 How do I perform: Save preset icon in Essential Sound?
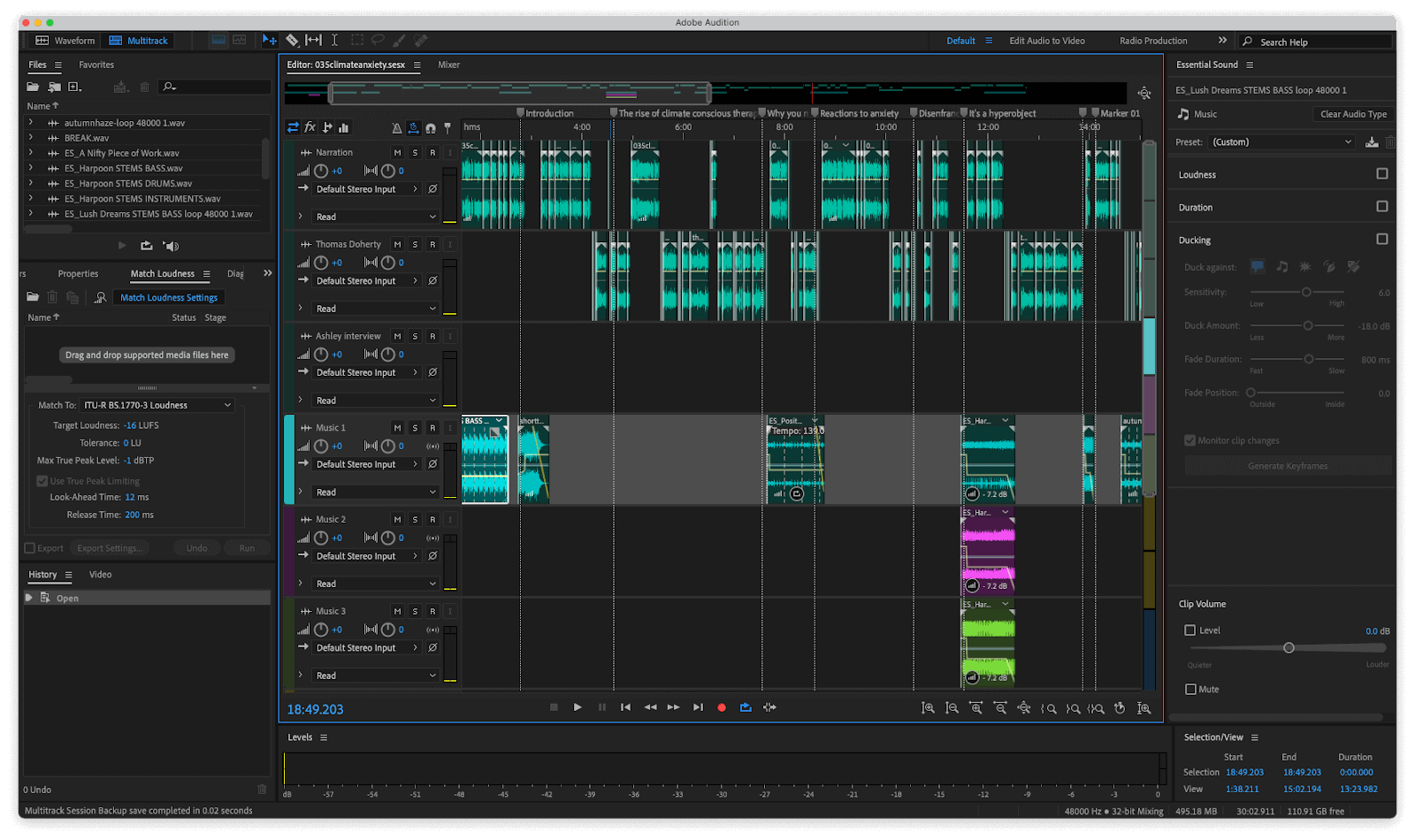(x=1372, y=142)
